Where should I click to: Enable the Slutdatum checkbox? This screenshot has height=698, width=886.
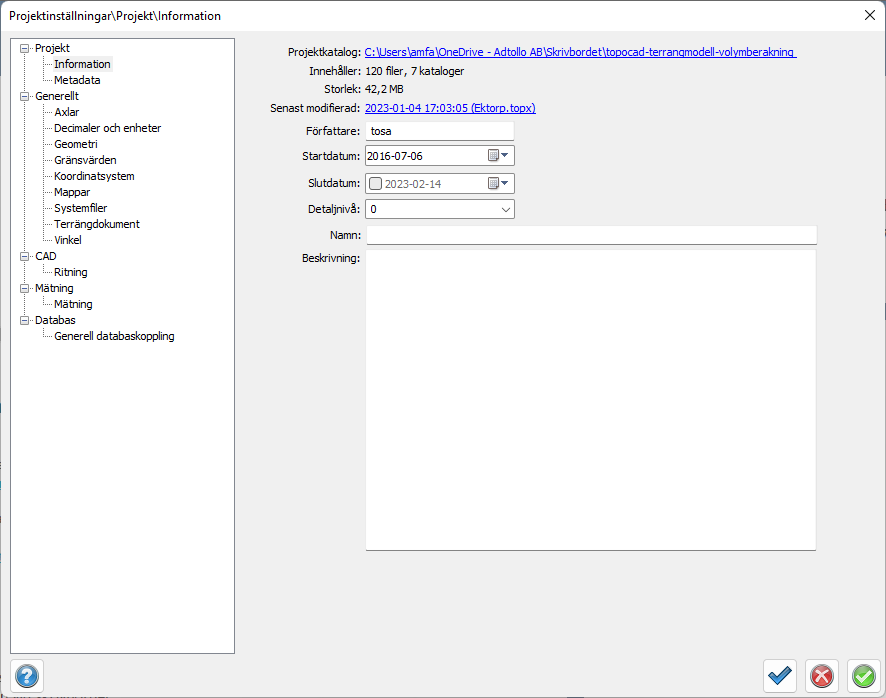(x=376, y=183)
